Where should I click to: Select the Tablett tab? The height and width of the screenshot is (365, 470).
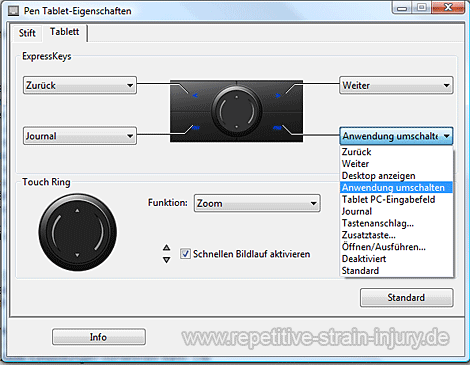65,32
